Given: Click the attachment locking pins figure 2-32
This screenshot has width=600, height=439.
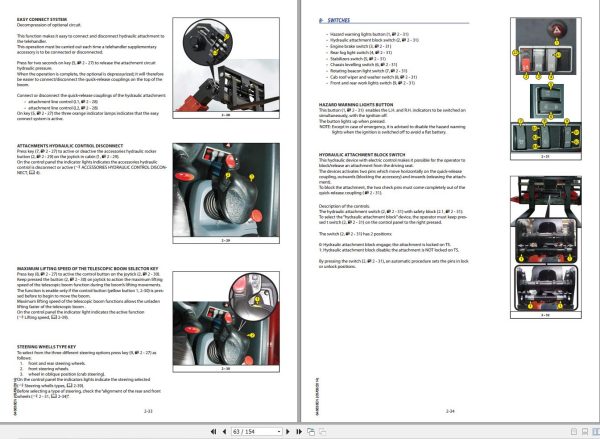Looking at the screenshot, I should point(546,247).
